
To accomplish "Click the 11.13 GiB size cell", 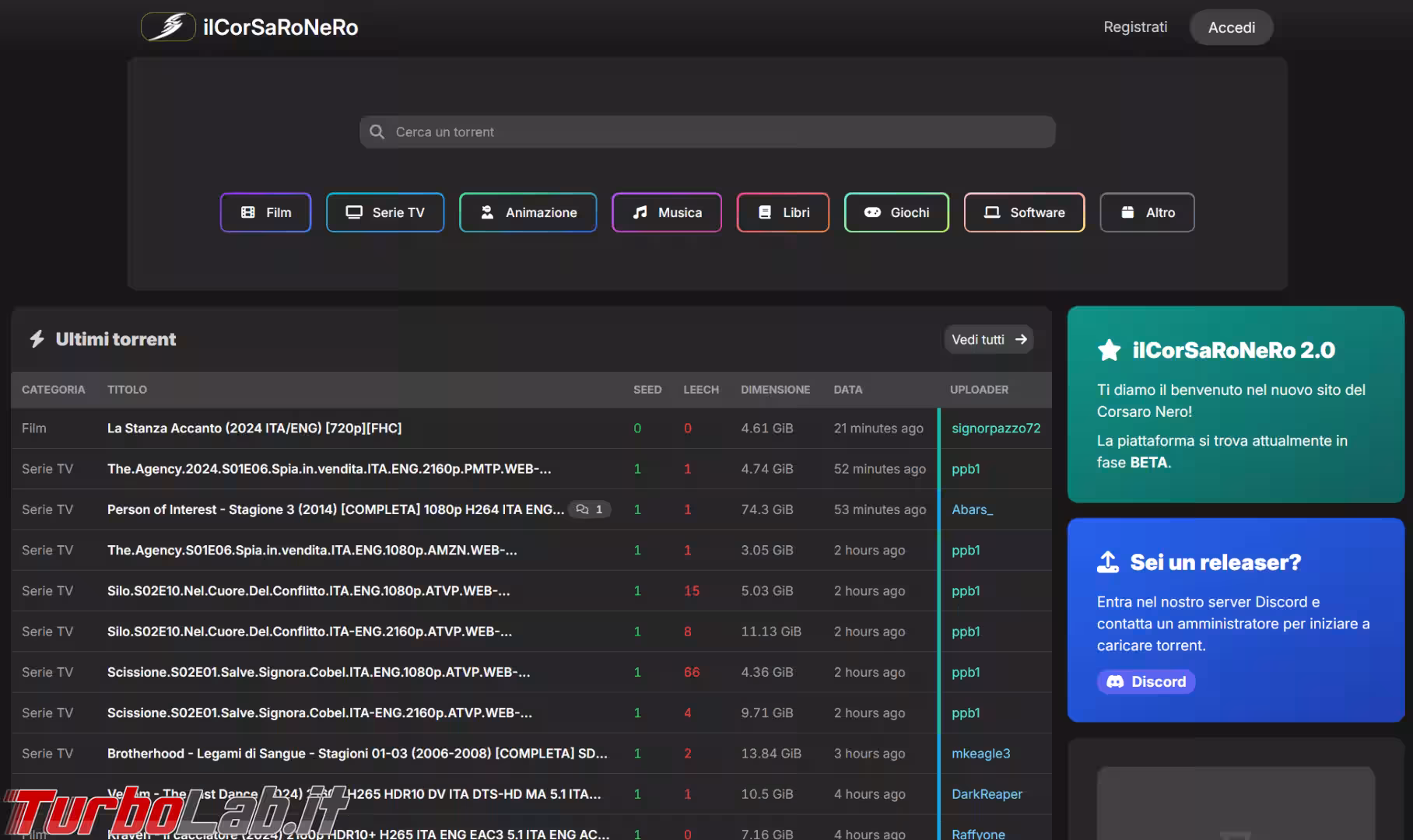I will (771, 632).
